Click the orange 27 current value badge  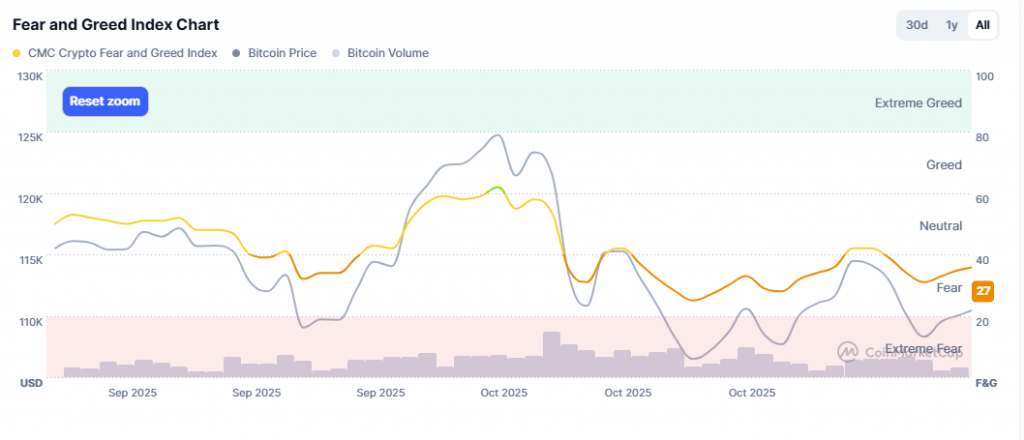[x=980, y=289]
